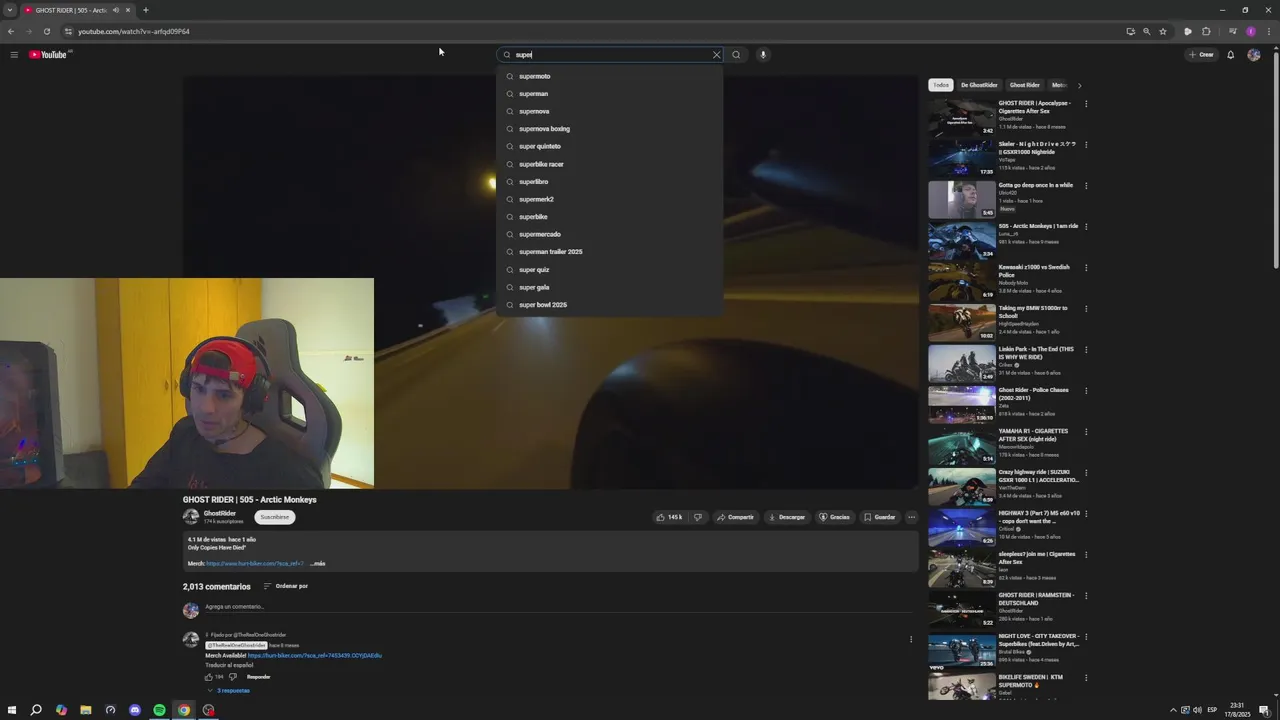
Task: Bookmark this page with the star
Action: [x=1163, y=31]
